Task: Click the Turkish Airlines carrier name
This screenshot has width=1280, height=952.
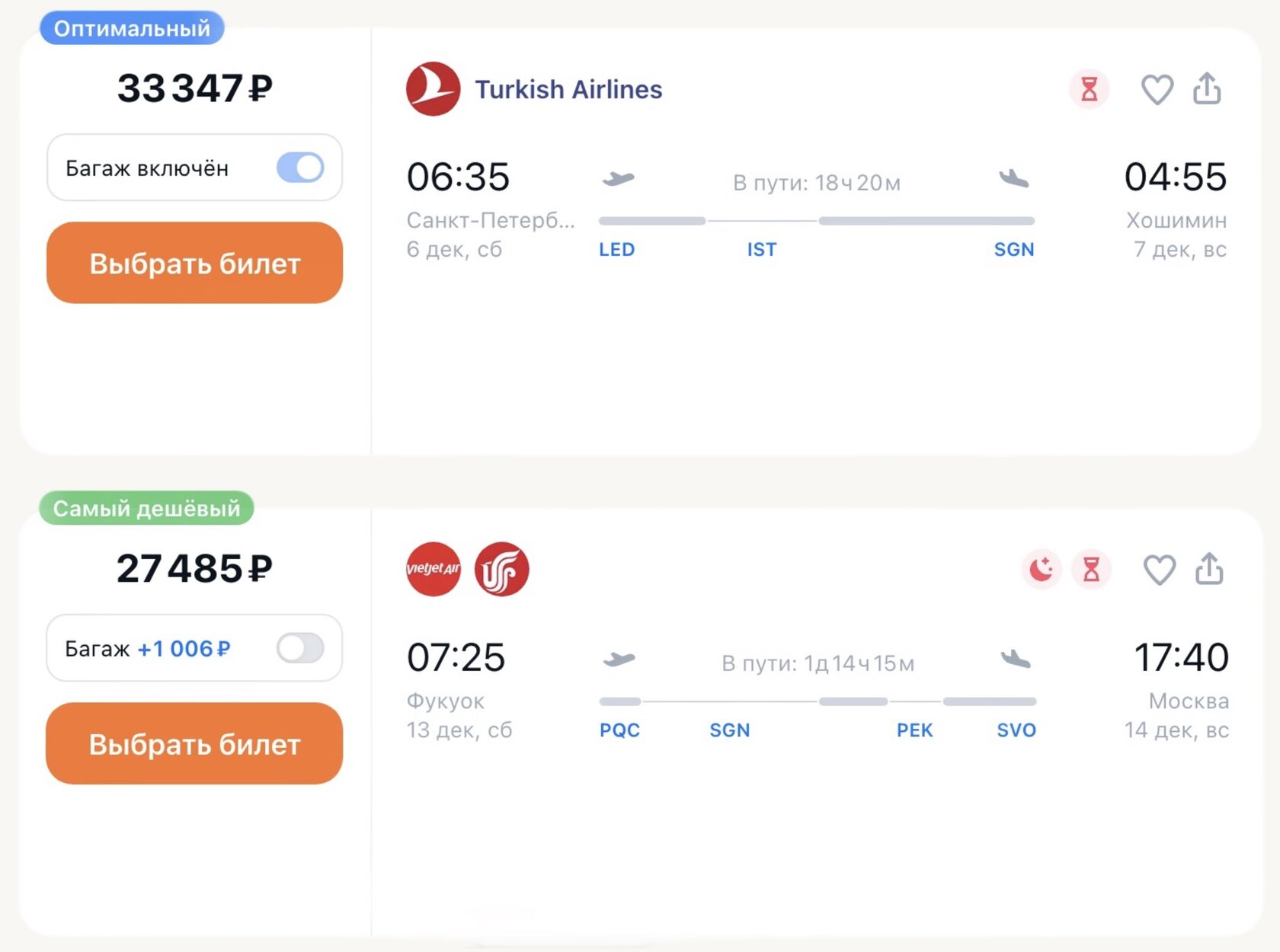Action: [568, 90]
